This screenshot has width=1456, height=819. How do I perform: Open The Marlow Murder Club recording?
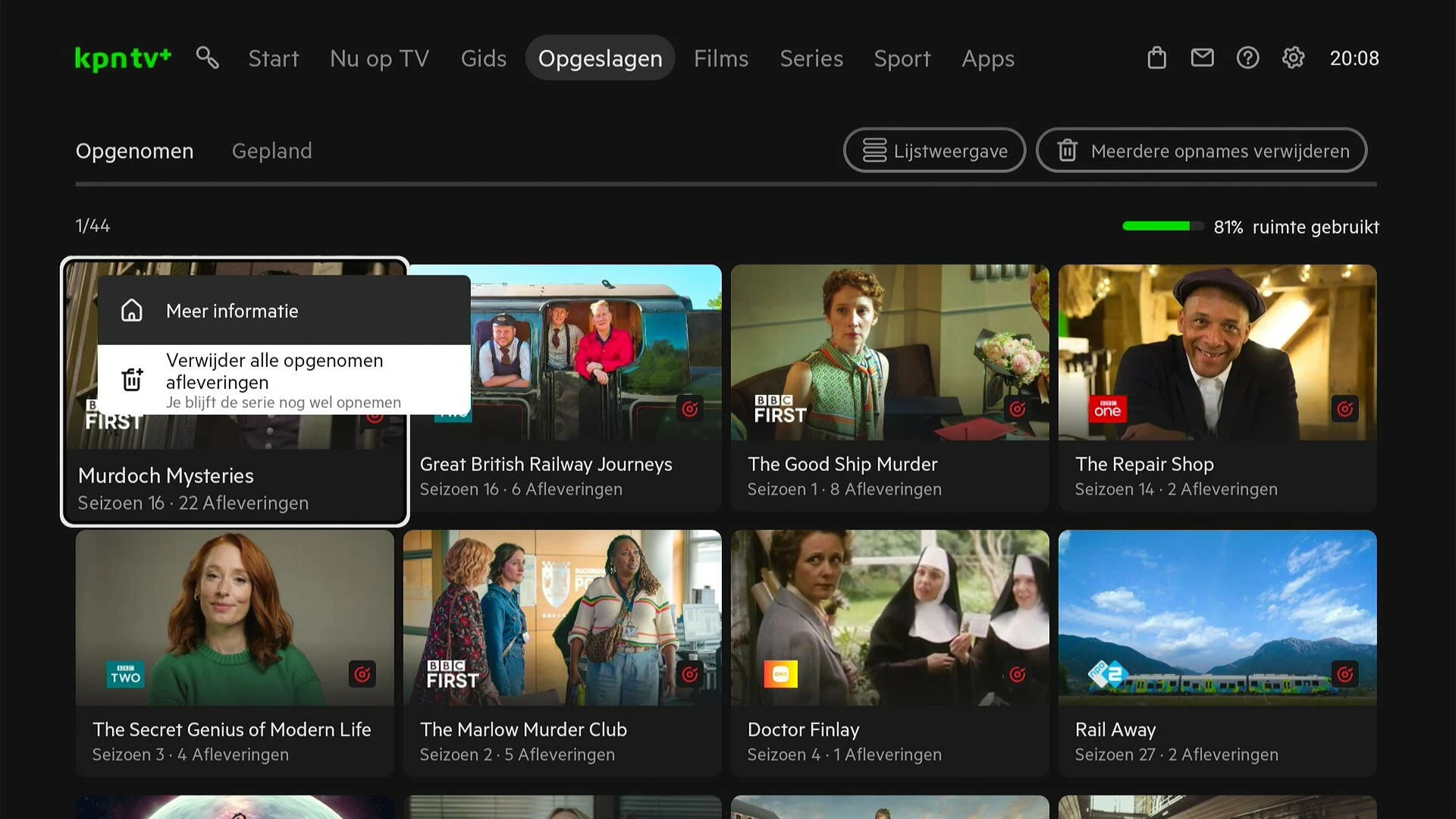(562, 618)
